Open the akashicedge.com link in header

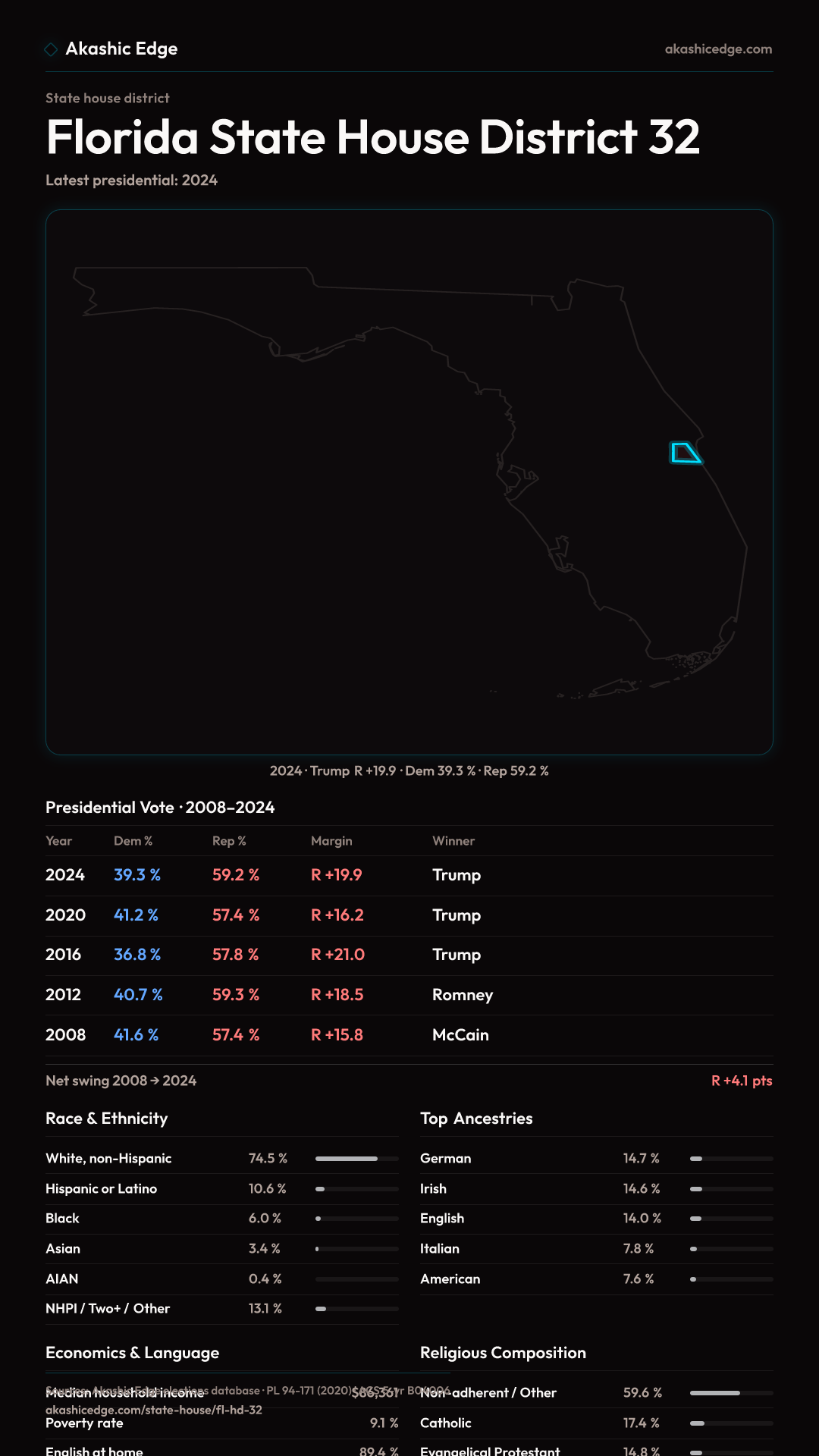pyautogui.click(x=718, y=49)
